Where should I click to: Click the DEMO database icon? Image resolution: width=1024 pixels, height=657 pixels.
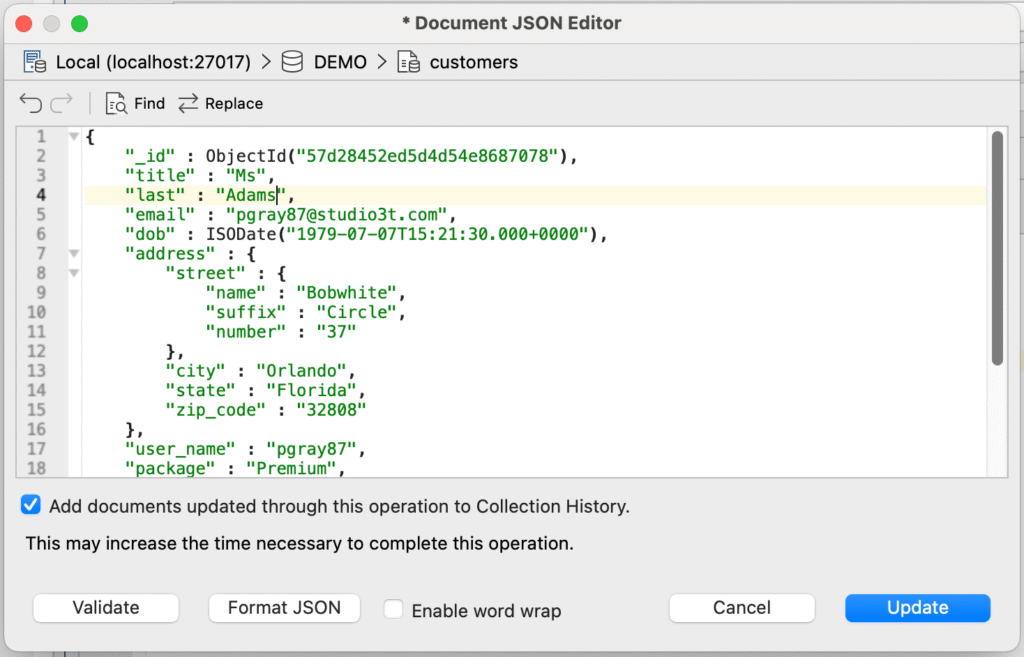pos(292,62)
